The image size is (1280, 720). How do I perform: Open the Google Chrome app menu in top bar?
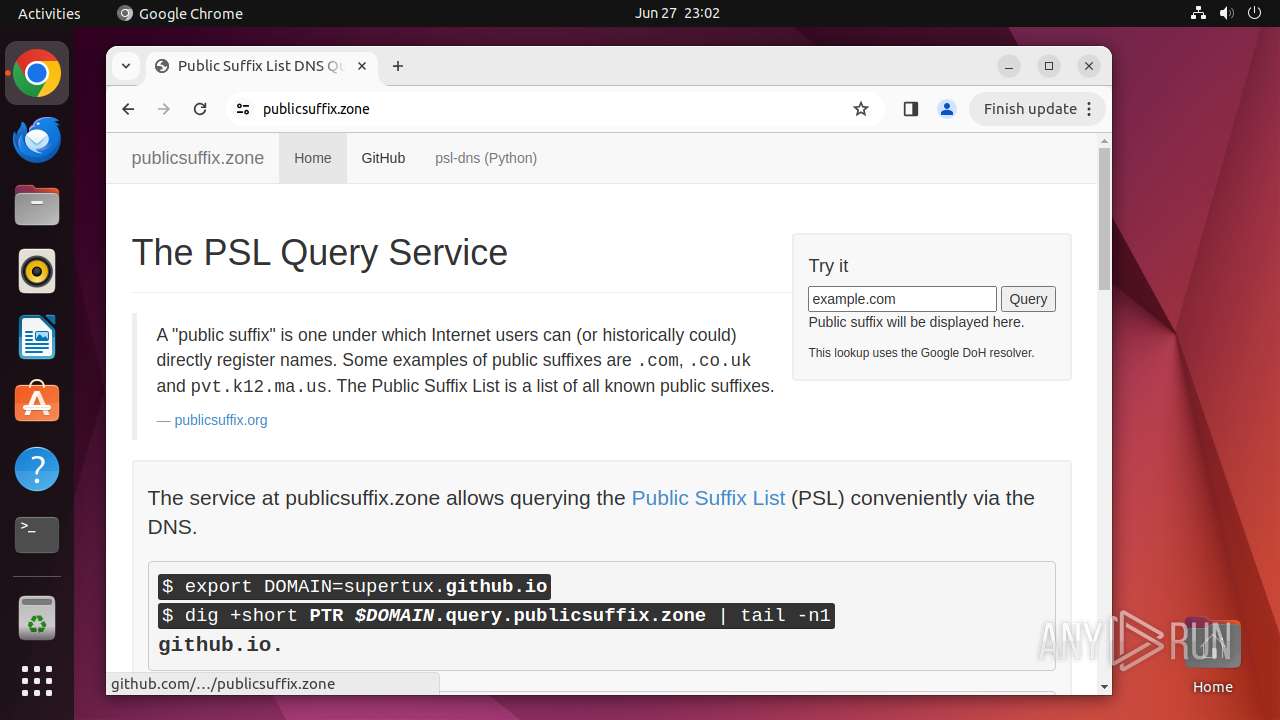180,13
